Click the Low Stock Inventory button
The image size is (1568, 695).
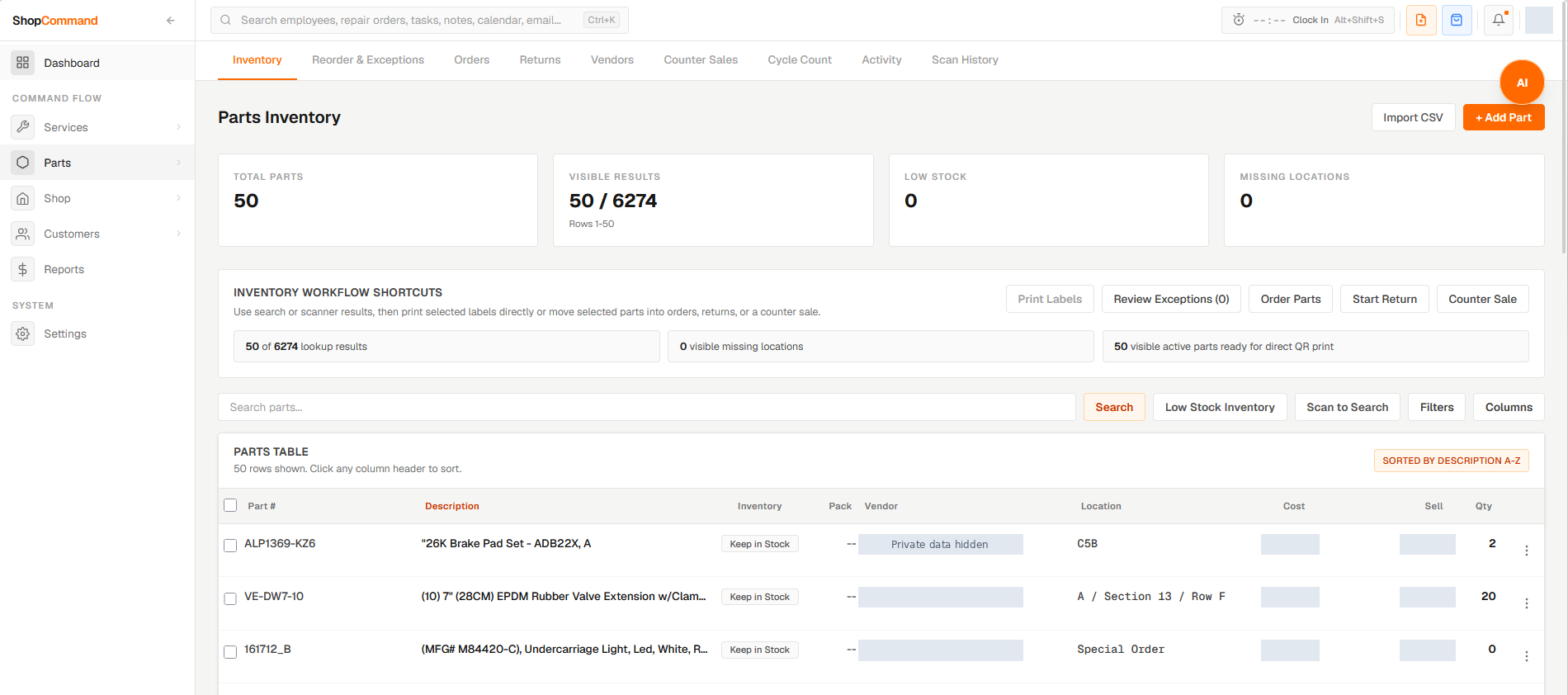coord(1220,407)
